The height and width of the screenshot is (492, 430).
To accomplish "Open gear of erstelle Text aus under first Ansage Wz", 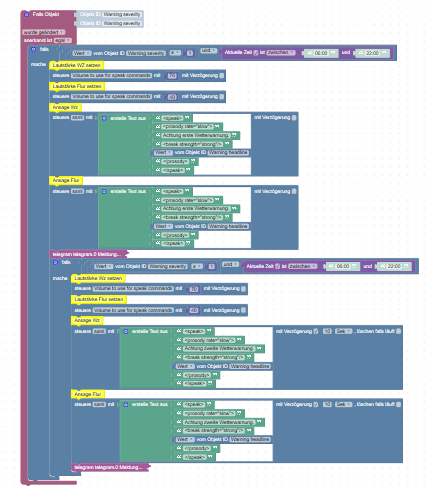I will (104, 118).
